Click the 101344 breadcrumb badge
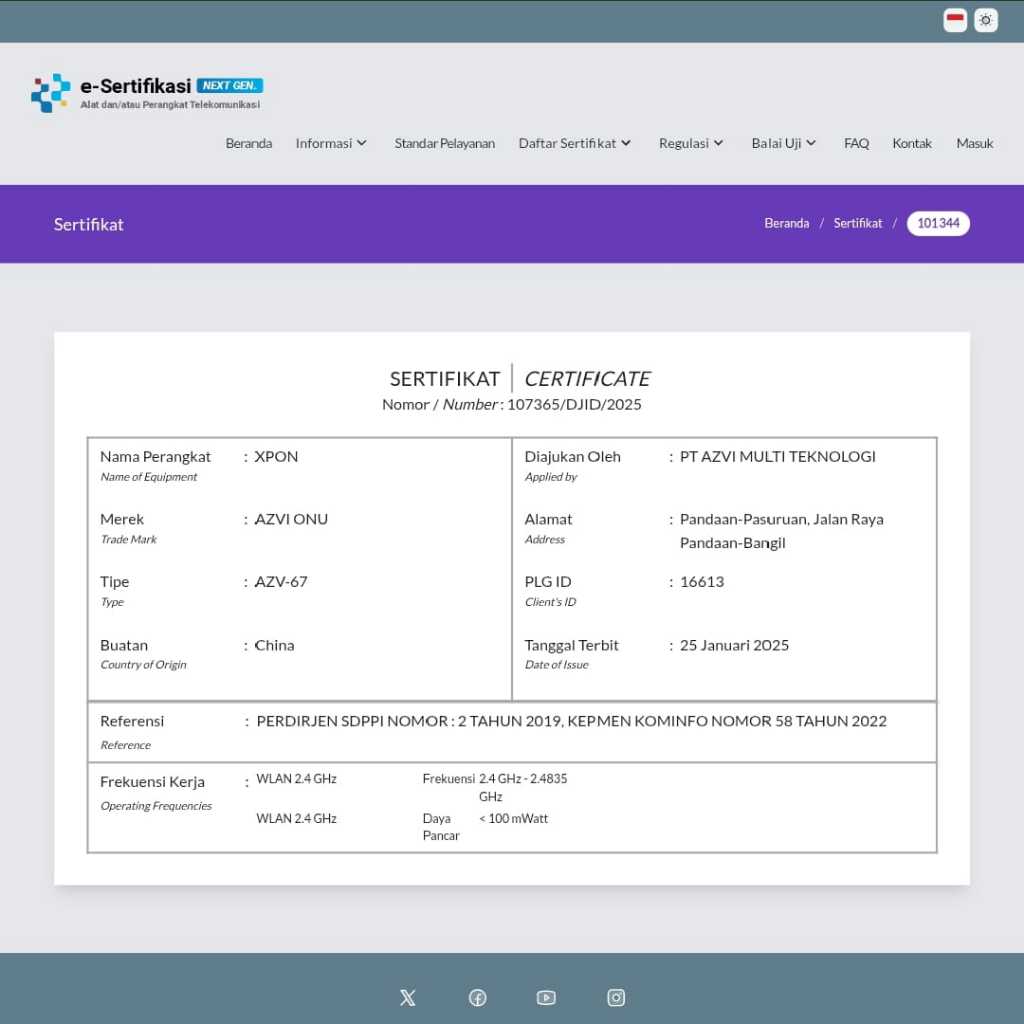 pyautogui.click(x=938, y=223)
